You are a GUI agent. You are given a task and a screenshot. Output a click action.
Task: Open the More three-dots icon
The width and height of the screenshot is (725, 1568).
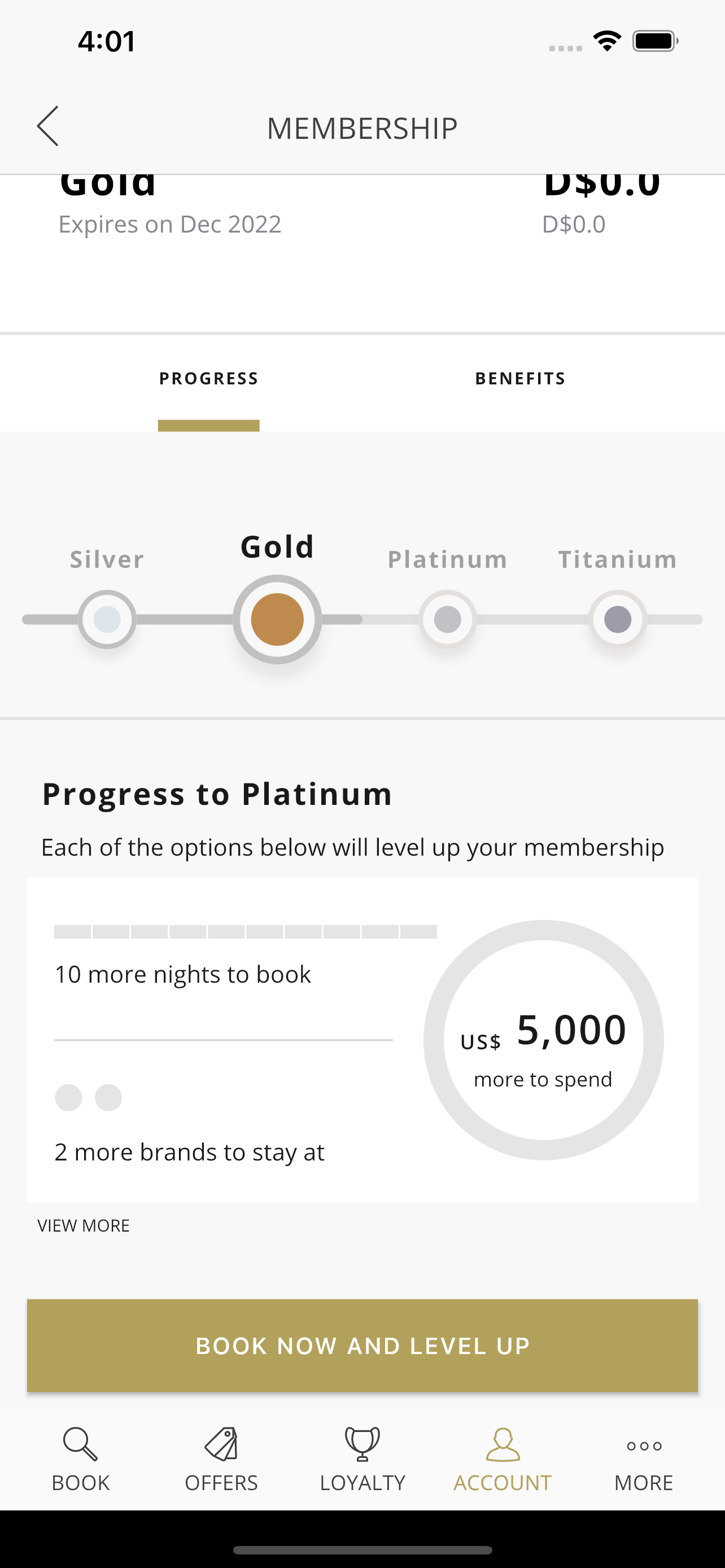pyautogui.click(x=644, y=1446)
